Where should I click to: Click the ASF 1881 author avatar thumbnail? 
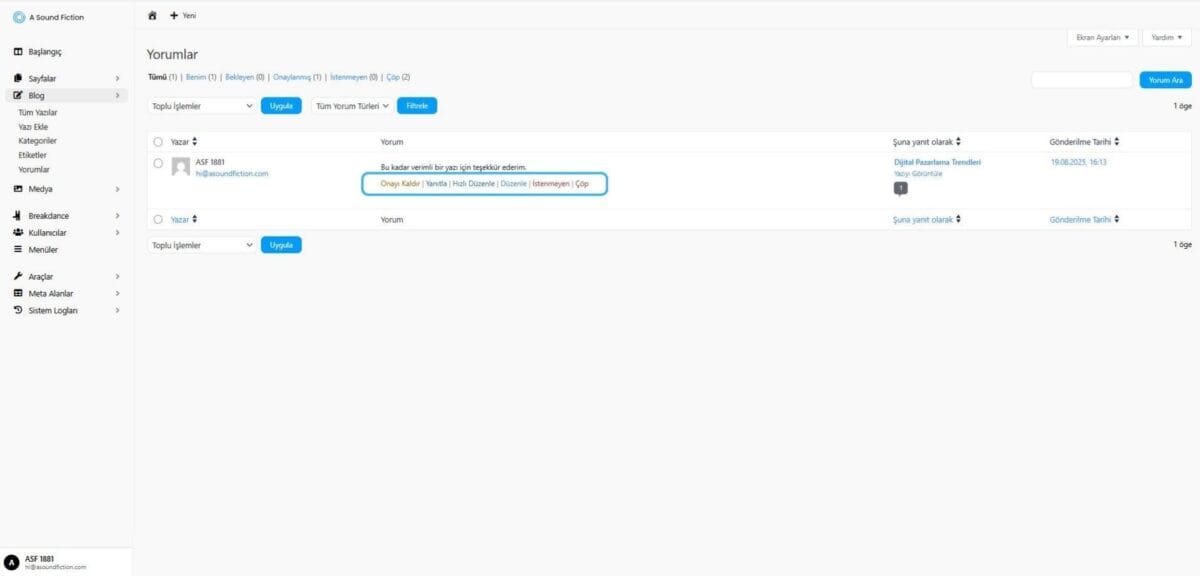click(181, 167)
